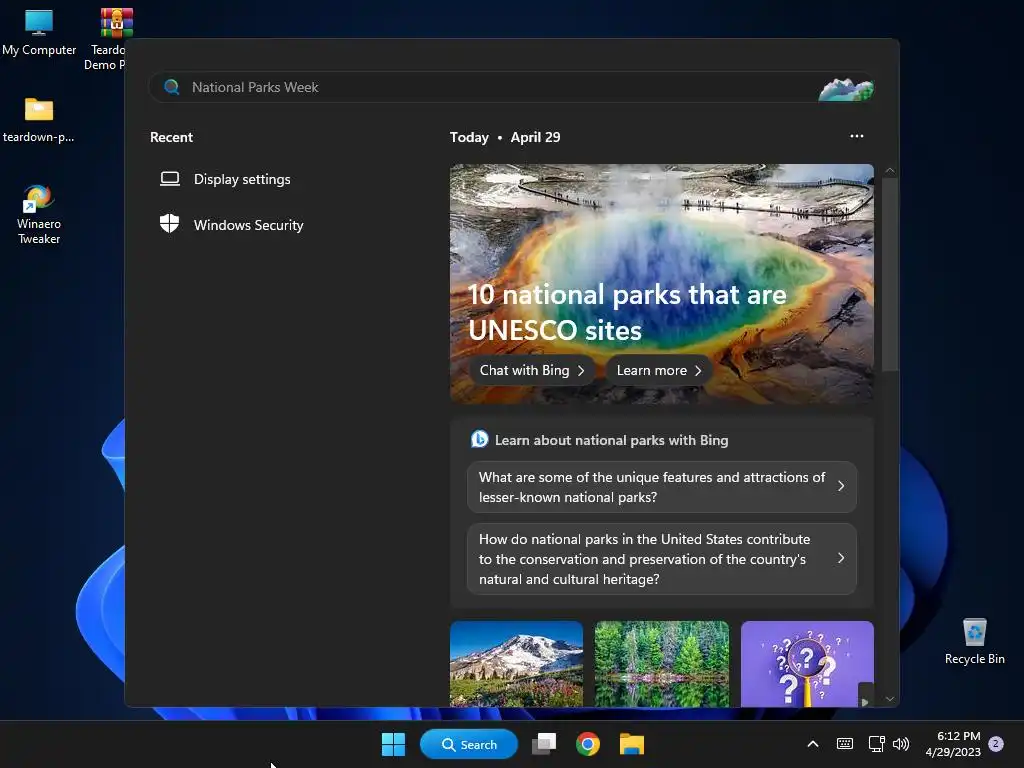Open the forest lake reflection thumbnail
Screen dimensions: 1024x768
pos(662,664)
